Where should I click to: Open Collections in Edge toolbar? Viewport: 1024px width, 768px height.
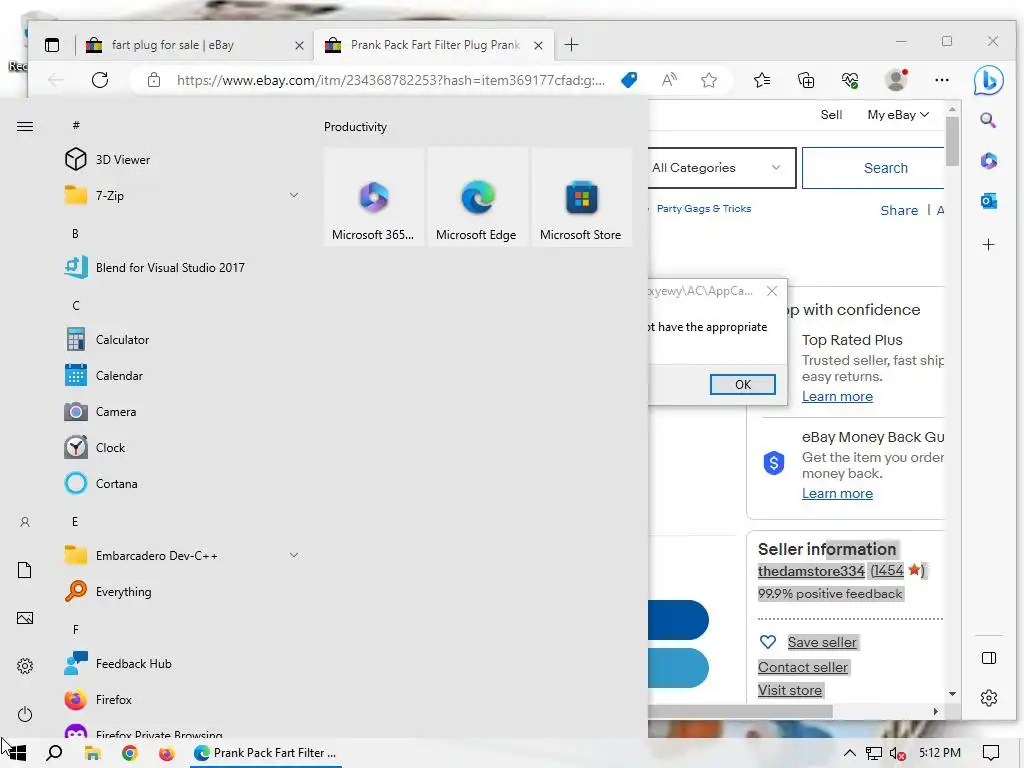tap(806, 80)
